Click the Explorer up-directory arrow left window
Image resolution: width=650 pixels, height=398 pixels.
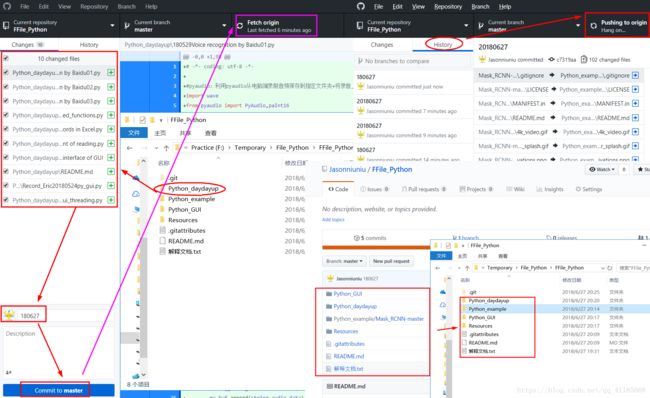tap(166, 148)
